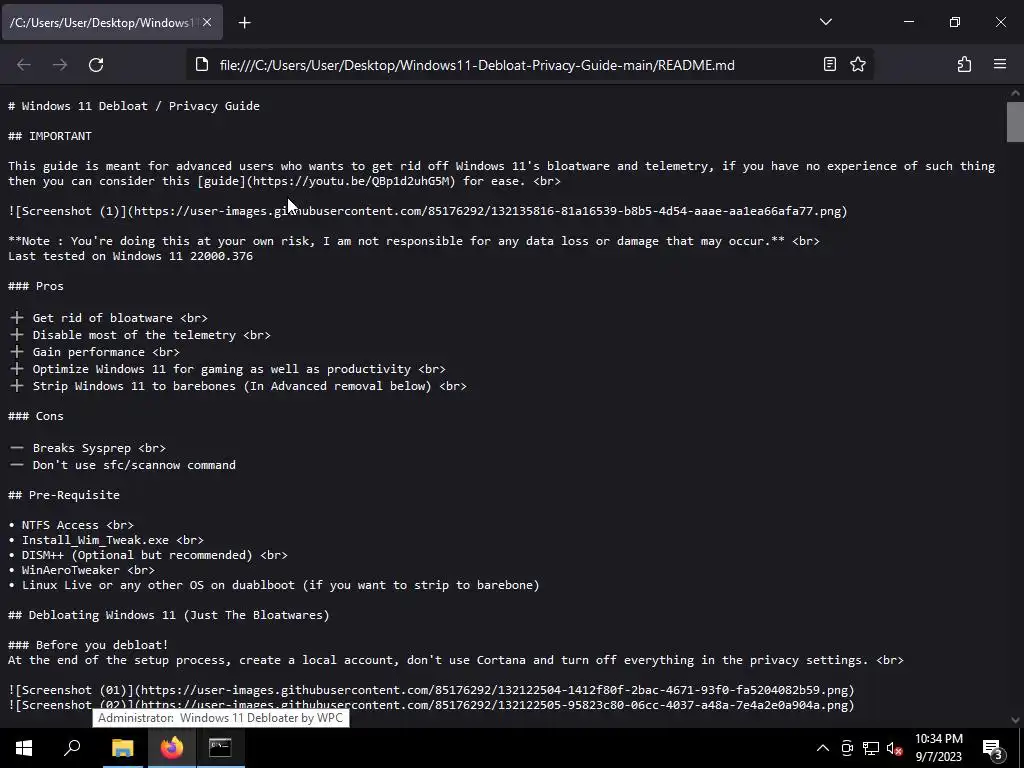Open Command Prompt window from taskbar

coord(220,748)
